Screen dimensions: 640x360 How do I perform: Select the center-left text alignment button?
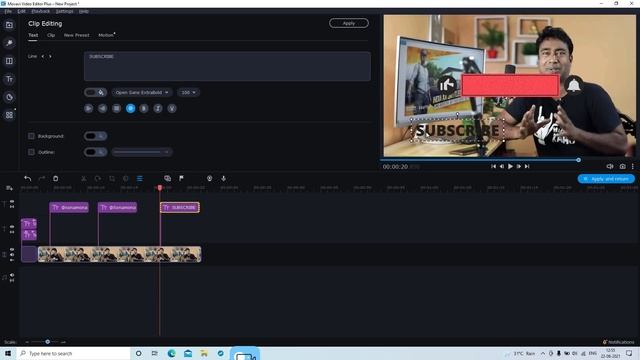click(x=102, y=109)
